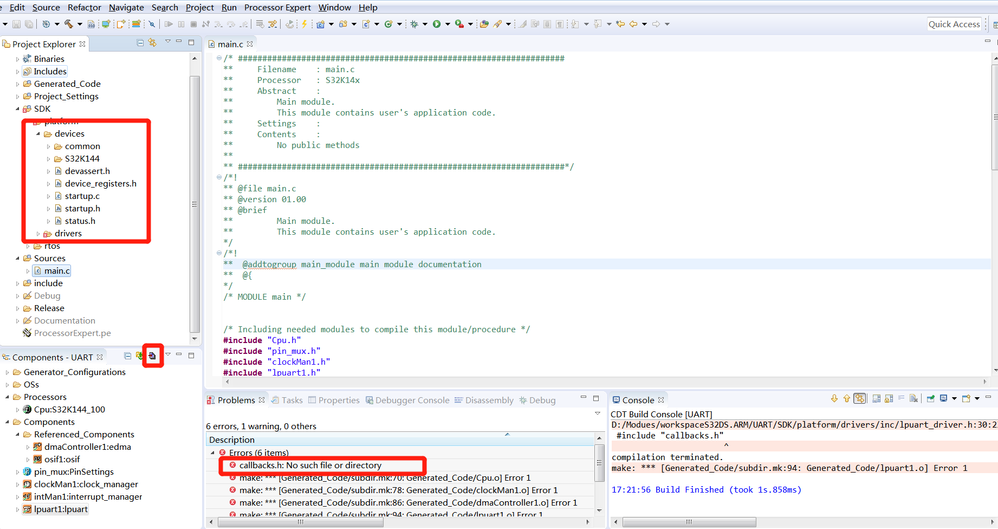
Task: Click the Build target globe toolbar icon
Action: tap(46, 24)
